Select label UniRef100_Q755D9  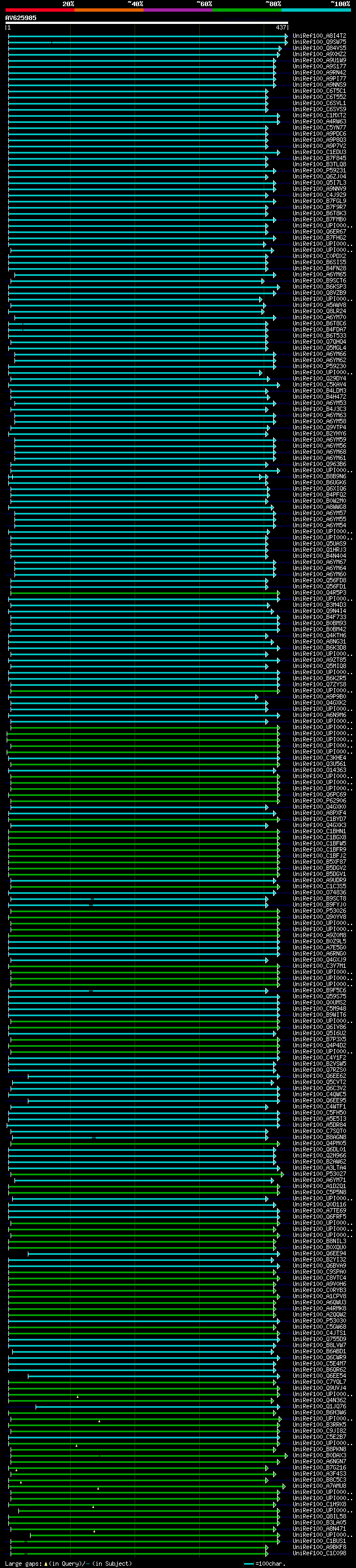319,1339
